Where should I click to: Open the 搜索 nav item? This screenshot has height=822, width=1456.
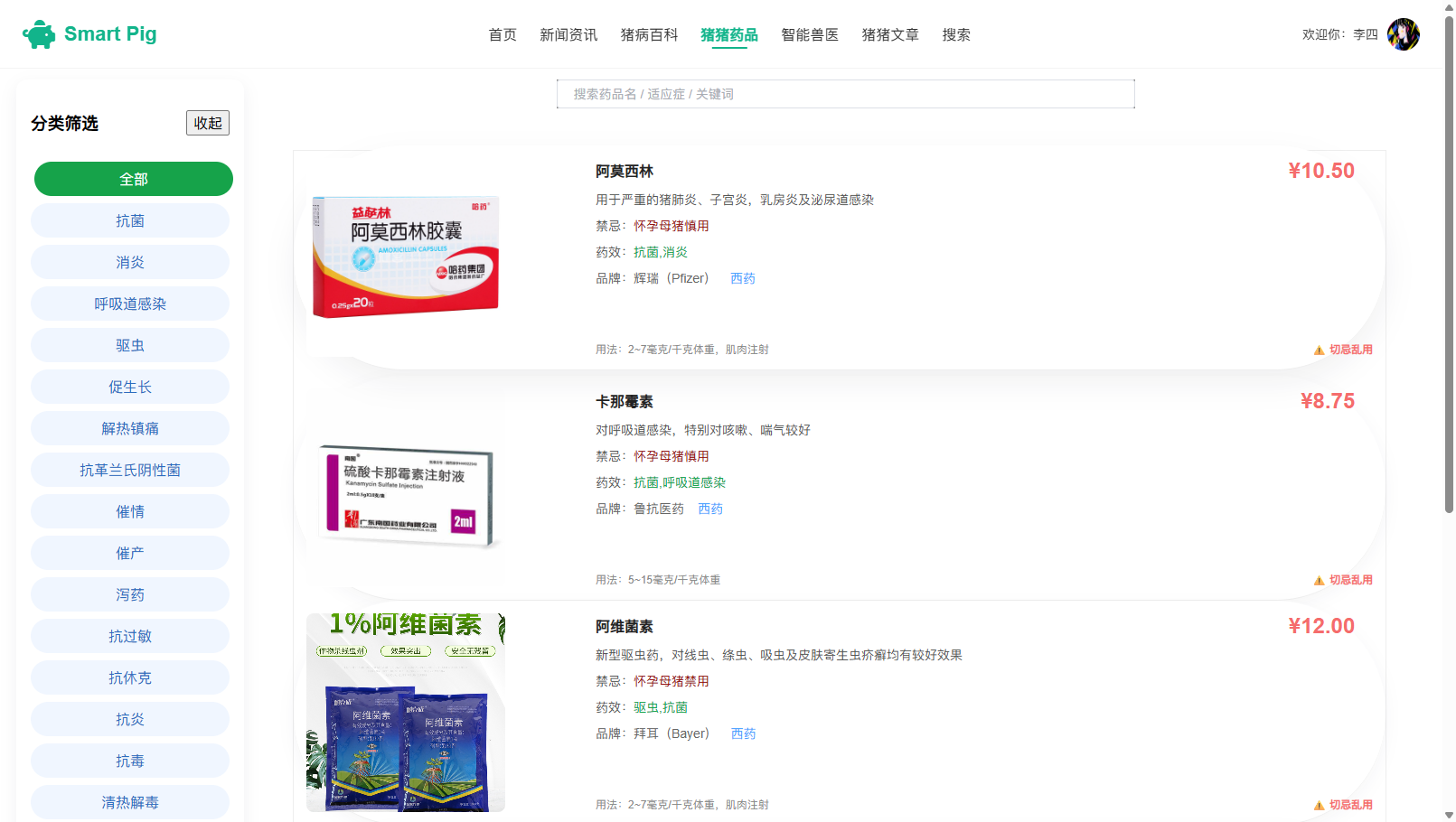(956, 34)
